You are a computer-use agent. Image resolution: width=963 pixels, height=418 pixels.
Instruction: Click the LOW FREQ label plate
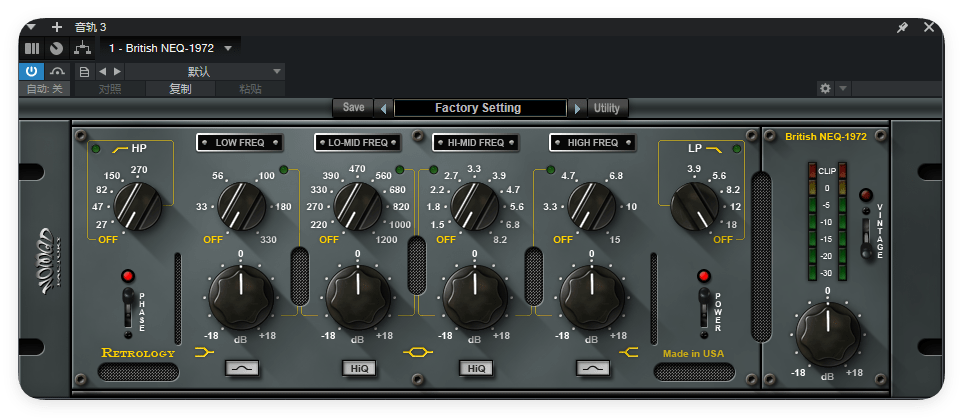click(x=240, y=142)
